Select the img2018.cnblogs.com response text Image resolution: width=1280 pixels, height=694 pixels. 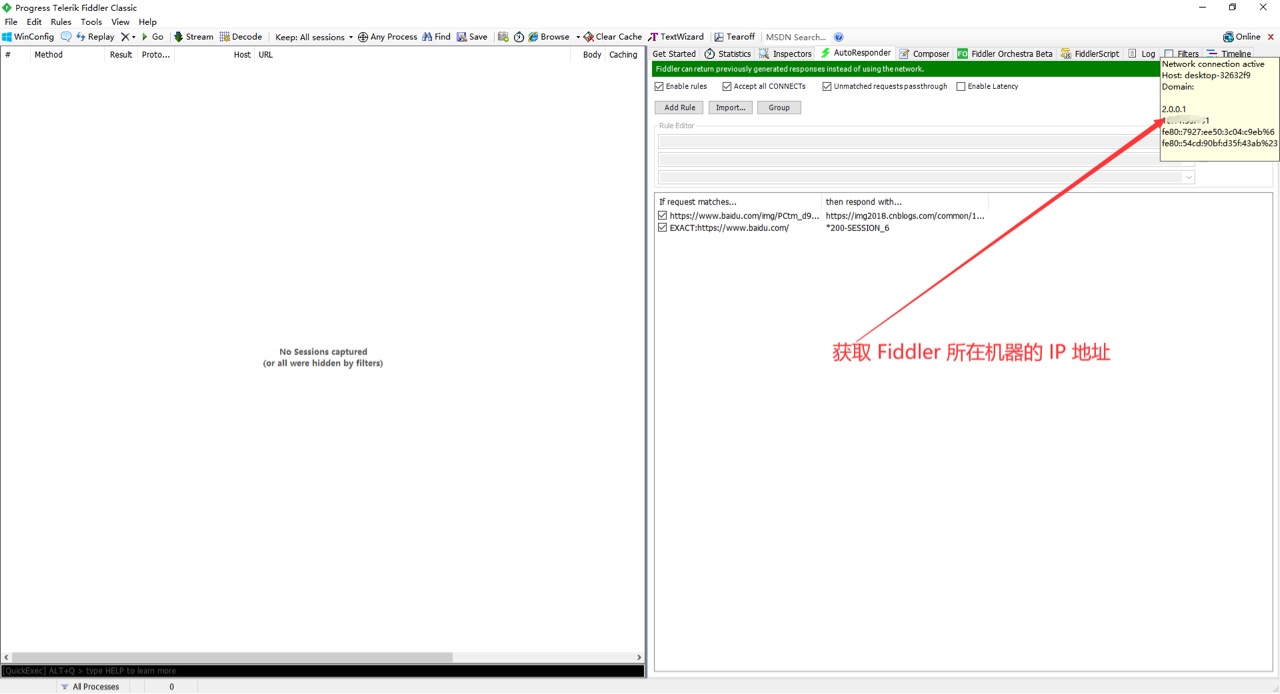[x=905, y=216]
